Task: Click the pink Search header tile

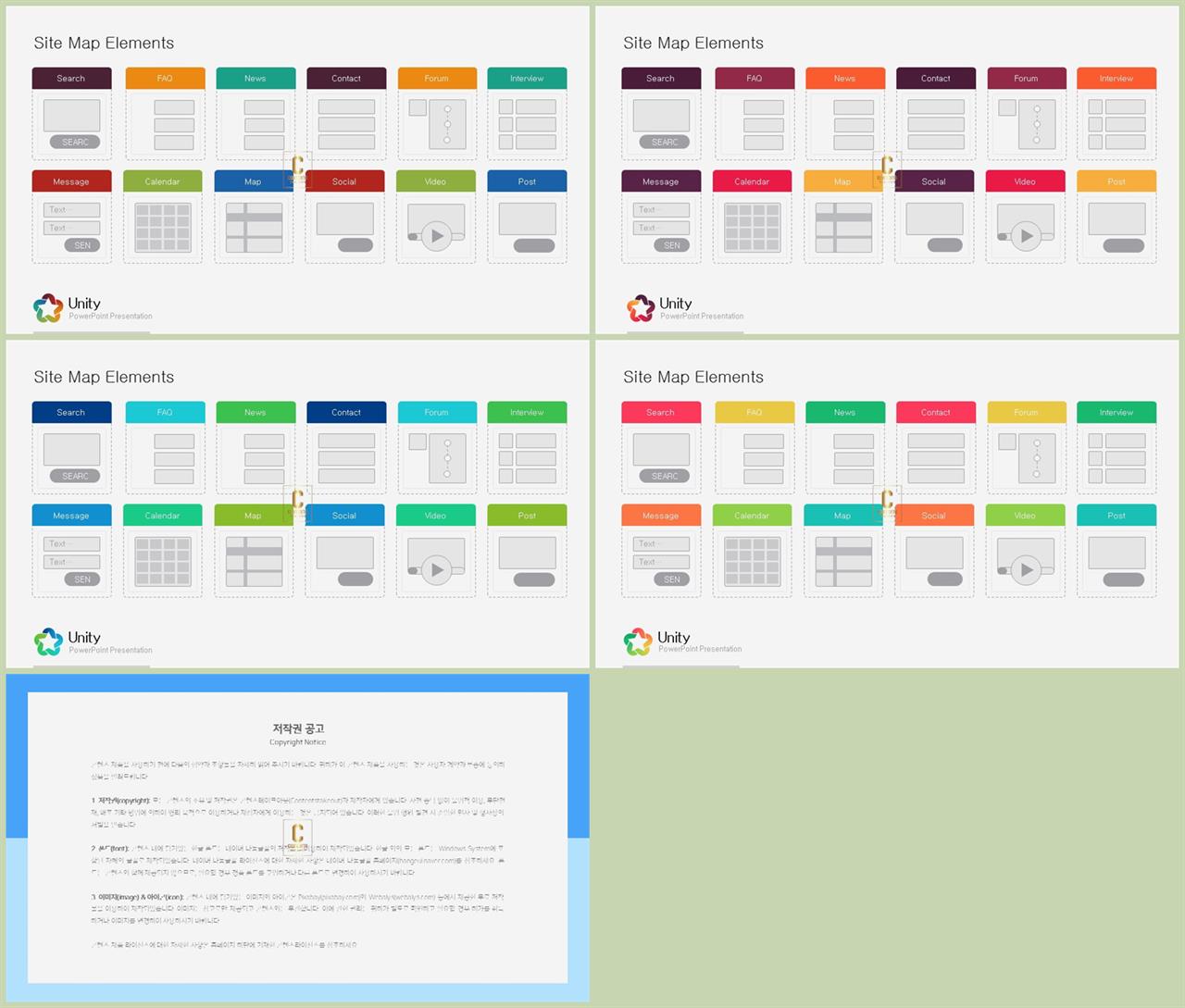Action: [x=660, y=413]
